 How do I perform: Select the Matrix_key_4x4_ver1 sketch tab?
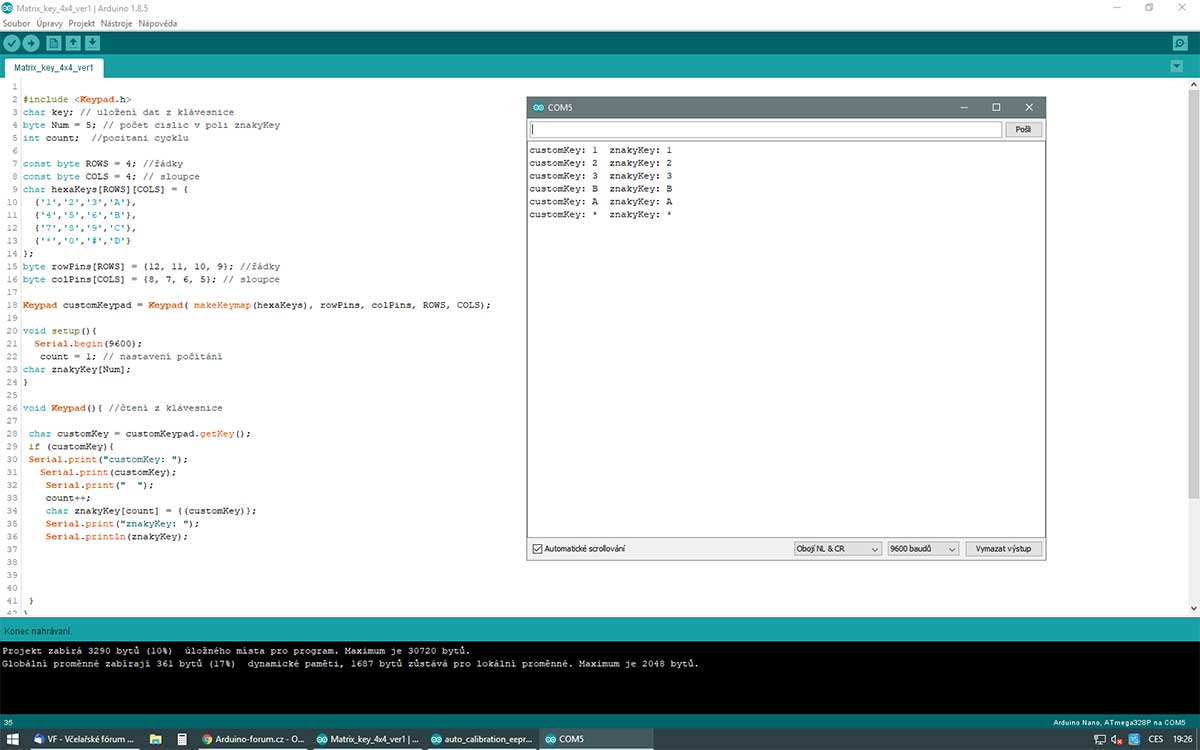[x=54, y=68]
